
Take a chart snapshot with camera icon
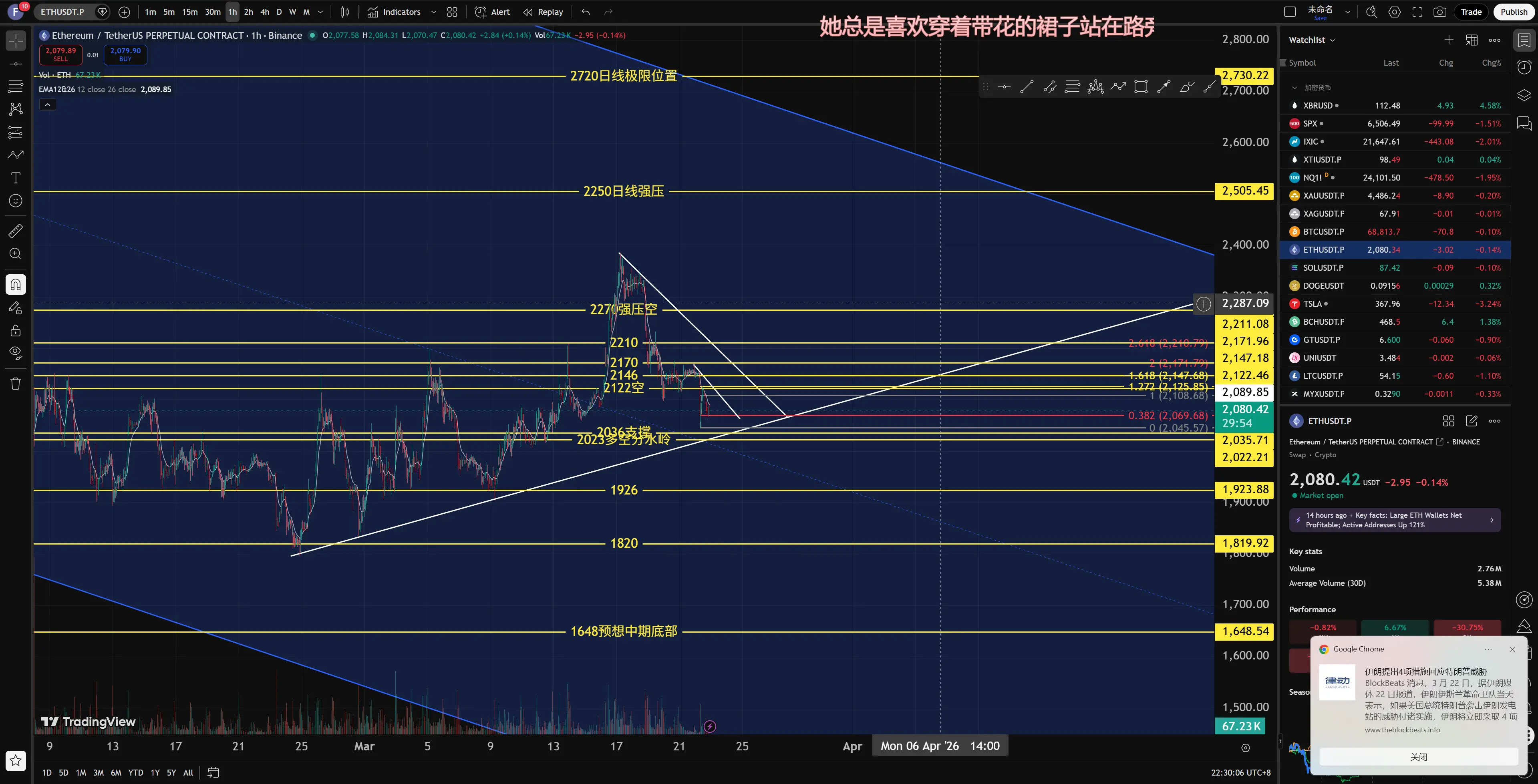point(1439,12)
